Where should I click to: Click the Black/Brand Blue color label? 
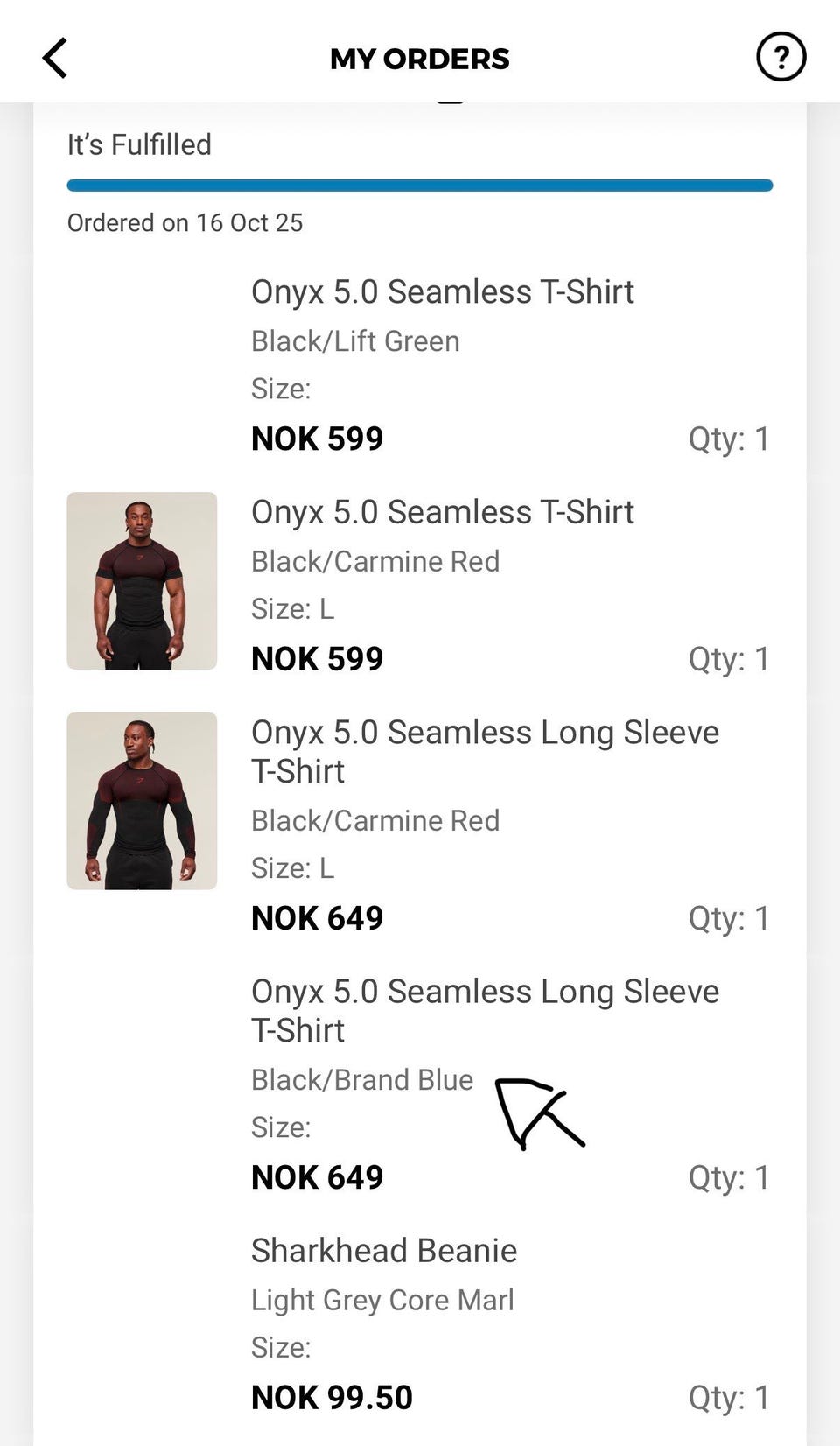point(362,1080)
